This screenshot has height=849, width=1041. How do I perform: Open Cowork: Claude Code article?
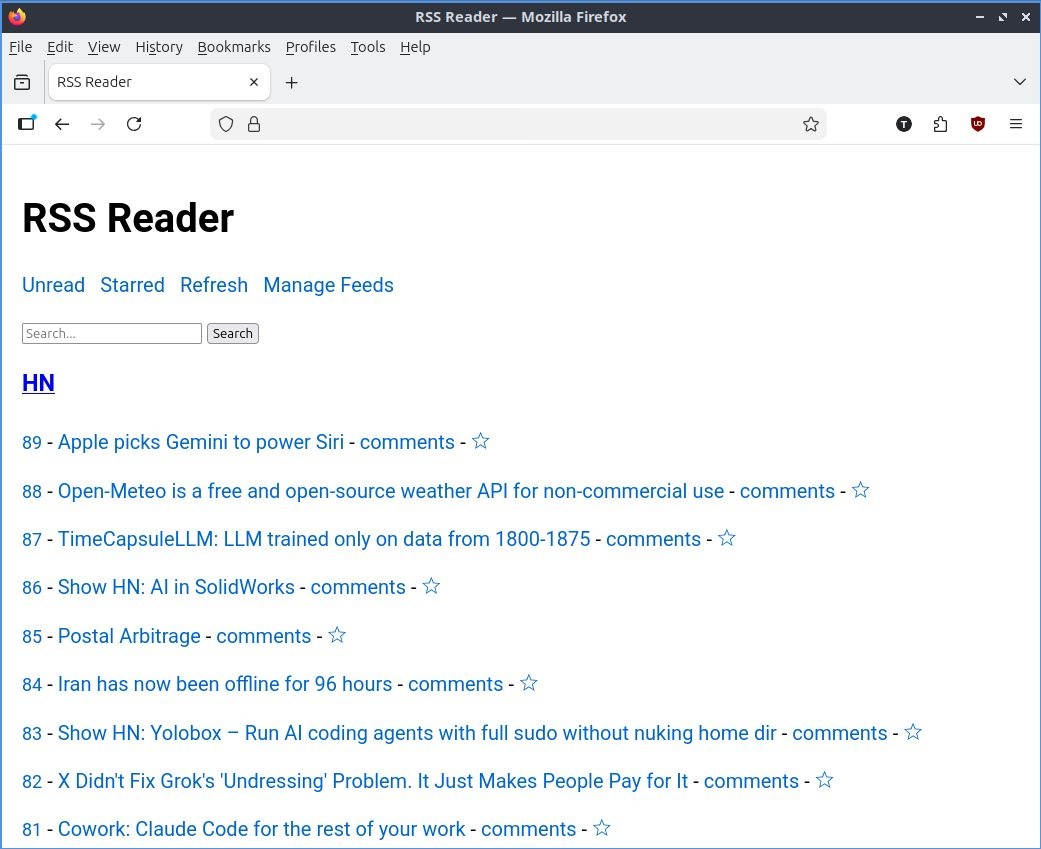[262, 829]
